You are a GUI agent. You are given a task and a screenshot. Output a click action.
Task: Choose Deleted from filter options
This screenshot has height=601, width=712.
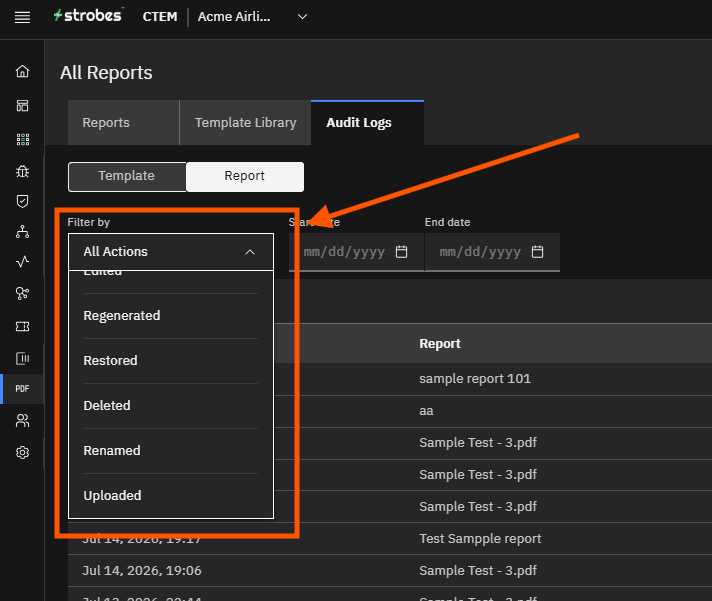tap(171, 405)
